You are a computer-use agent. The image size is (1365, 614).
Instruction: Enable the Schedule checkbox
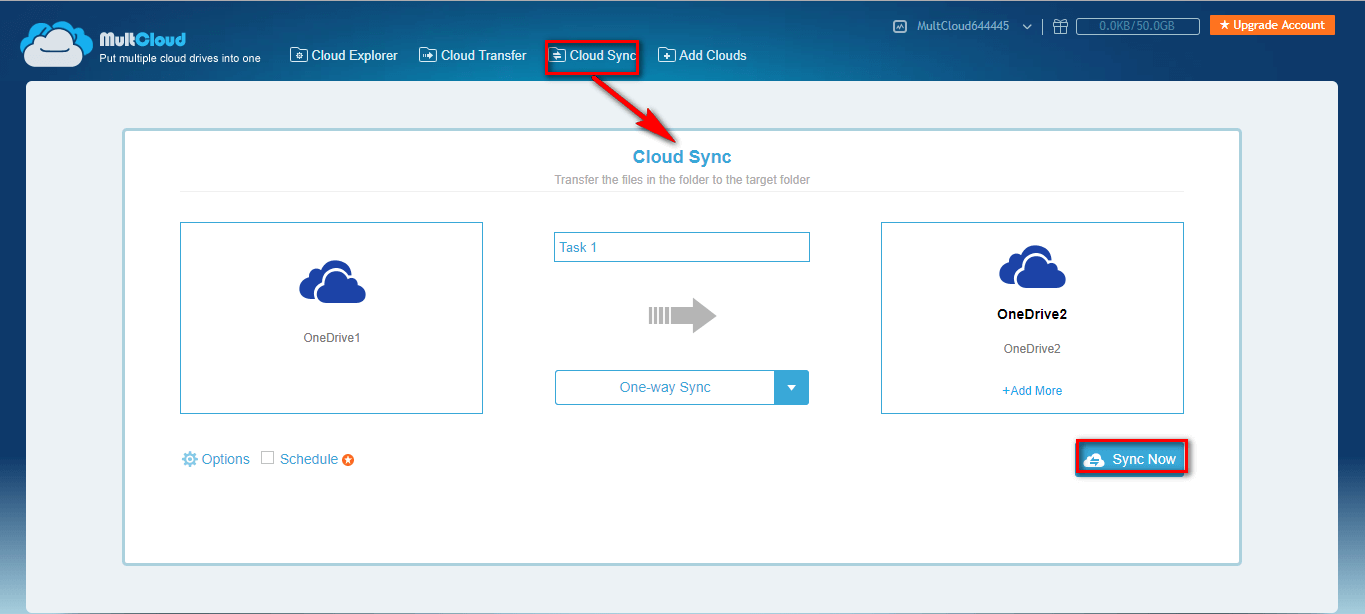267,458
